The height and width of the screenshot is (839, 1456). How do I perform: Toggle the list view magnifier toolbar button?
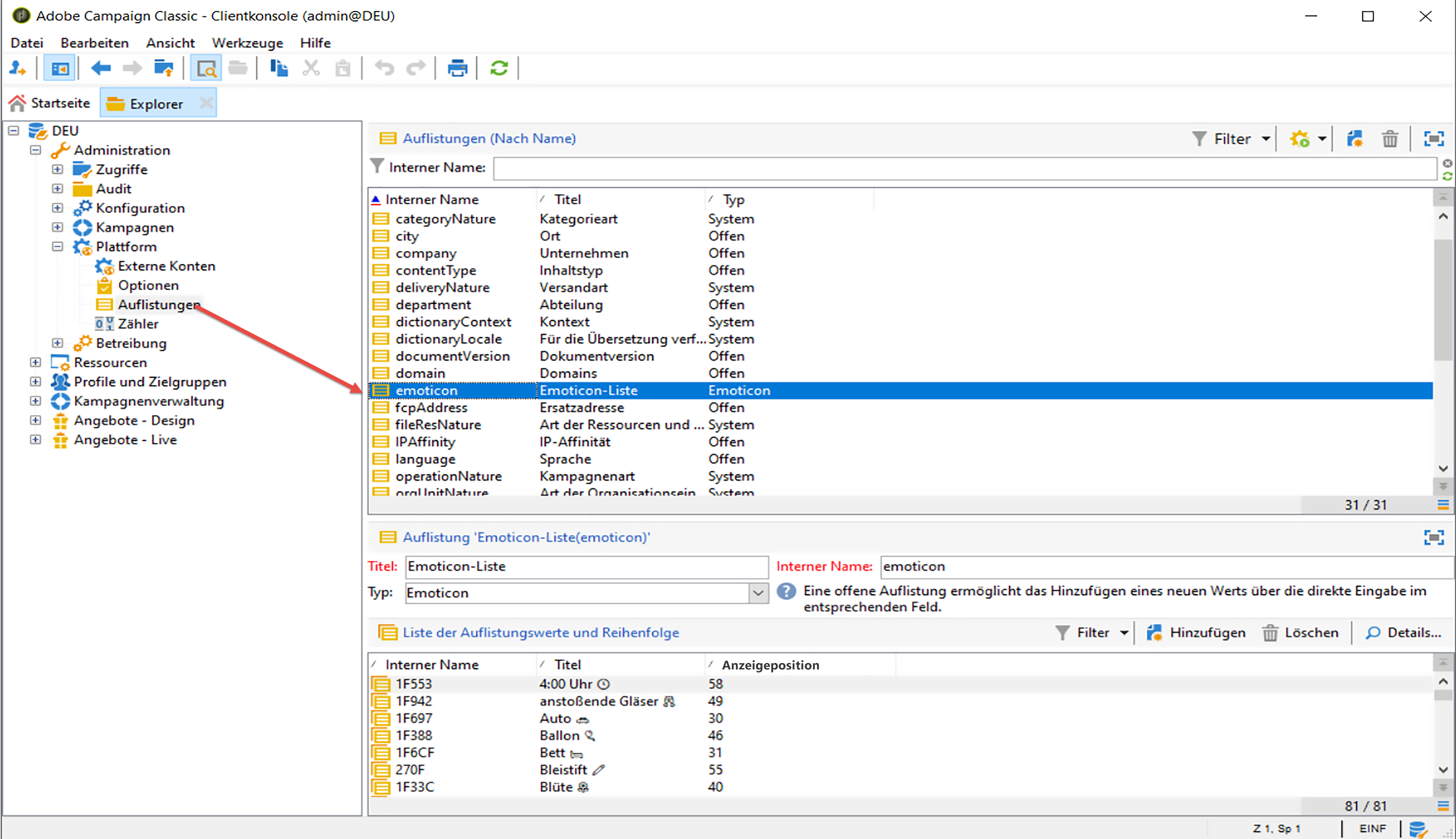tap(206, 69)
